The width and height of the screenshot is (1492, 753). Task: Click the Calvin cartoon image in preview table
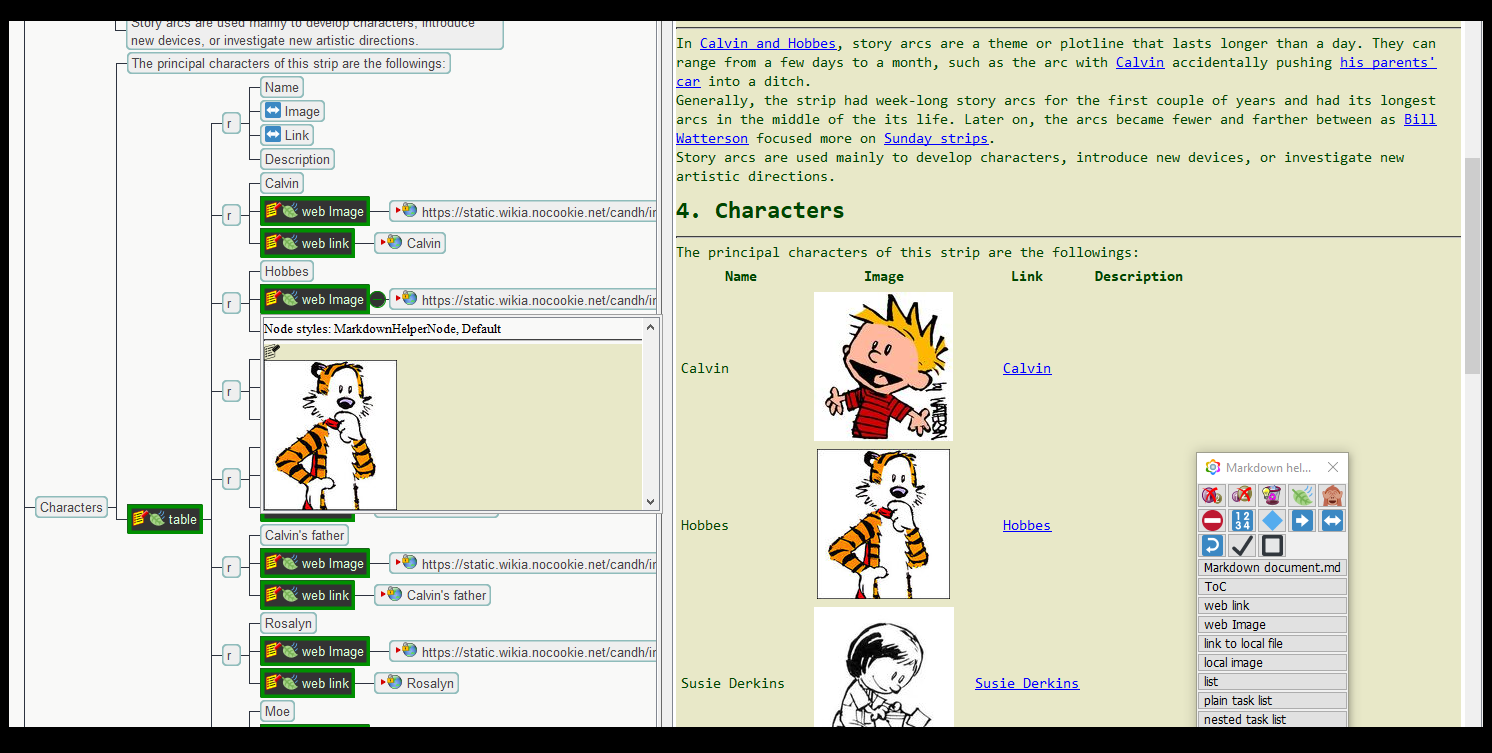(x=883, y=366)
